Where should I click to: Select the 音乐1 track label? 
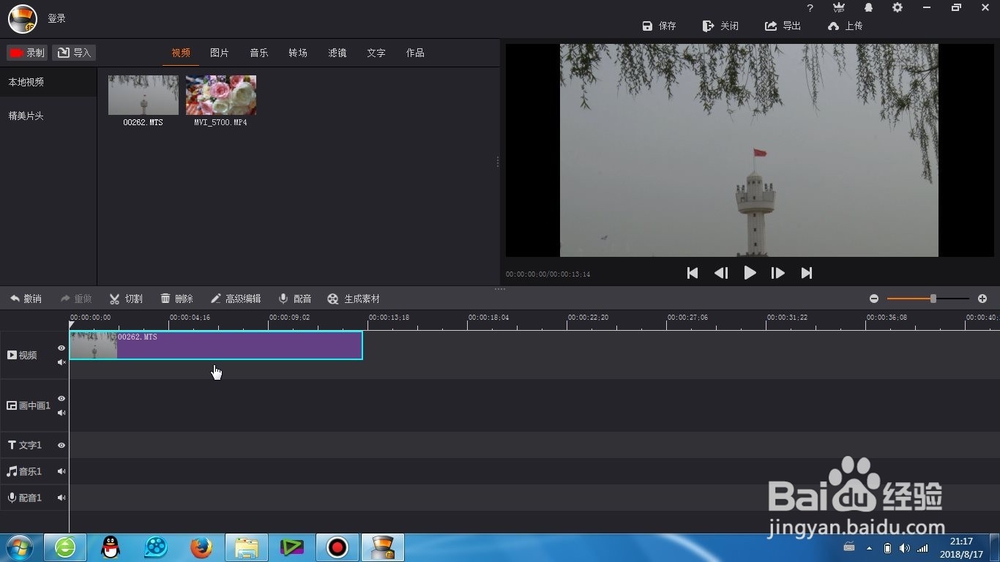click(24, 471)
